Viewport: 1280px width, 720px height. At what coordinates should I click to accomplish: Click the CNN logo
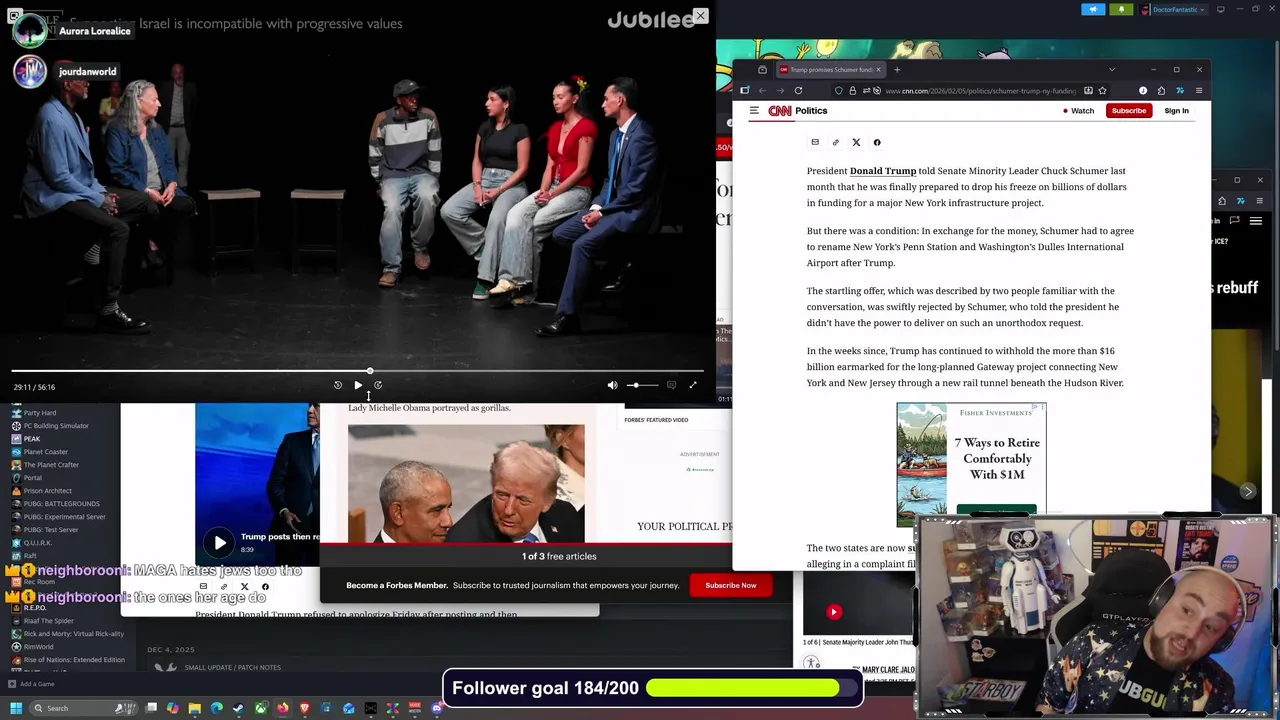[x=780, y=111]
